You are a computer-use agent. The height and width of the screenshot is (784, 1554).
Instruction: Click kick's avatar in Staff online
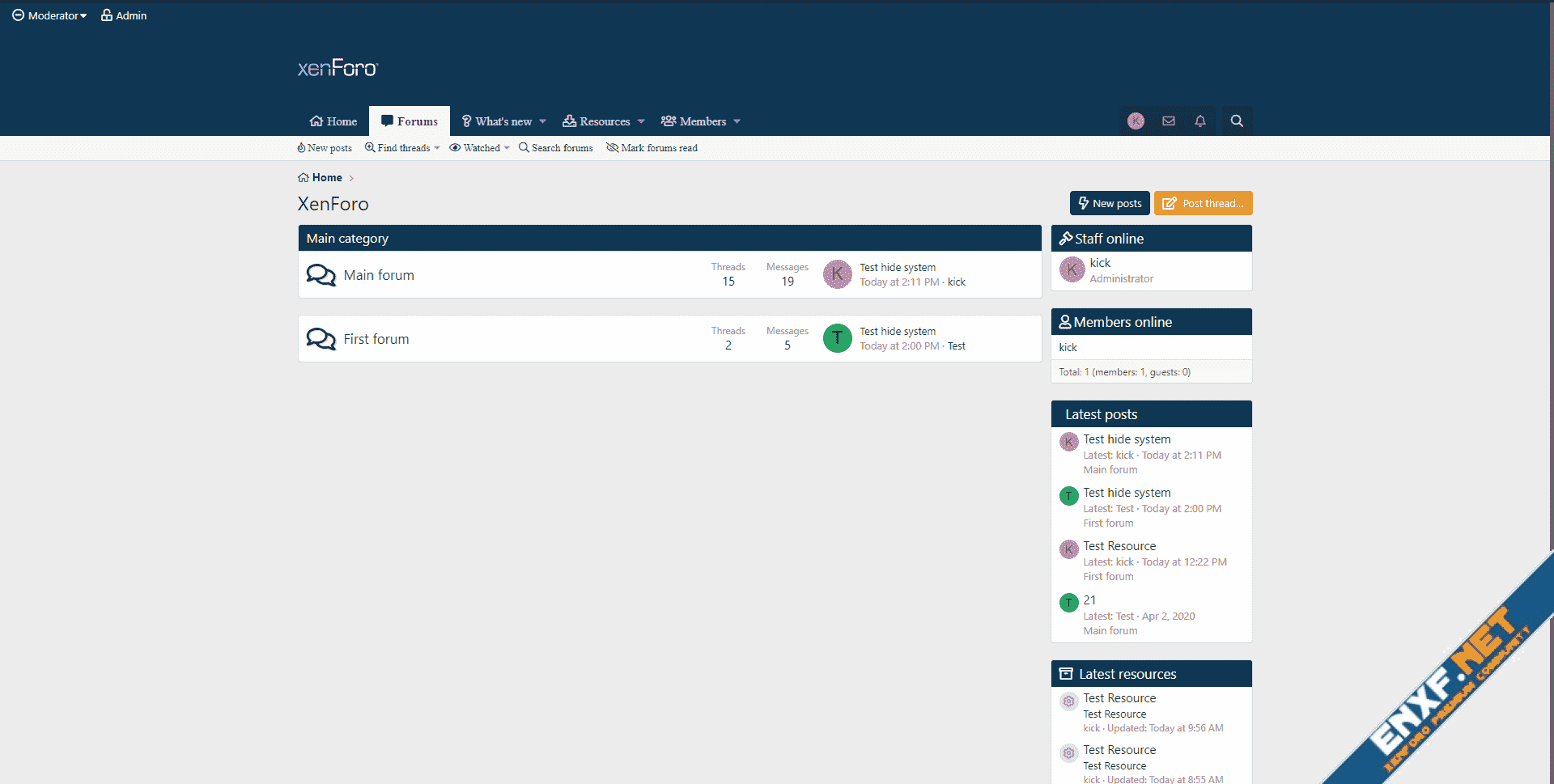1072,269
